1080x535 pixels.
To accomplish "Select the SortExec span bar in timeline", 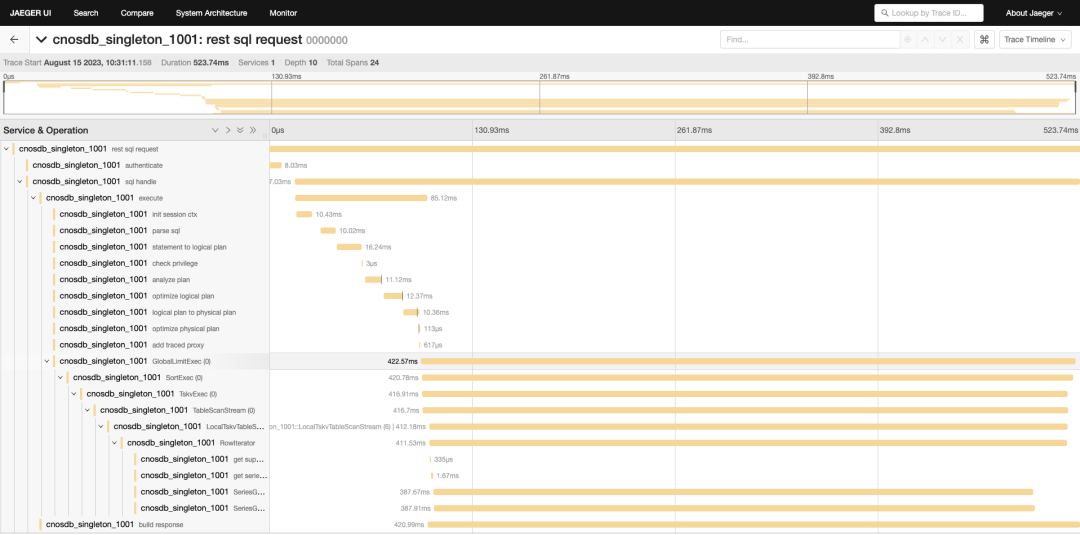I will coord(747,377).
